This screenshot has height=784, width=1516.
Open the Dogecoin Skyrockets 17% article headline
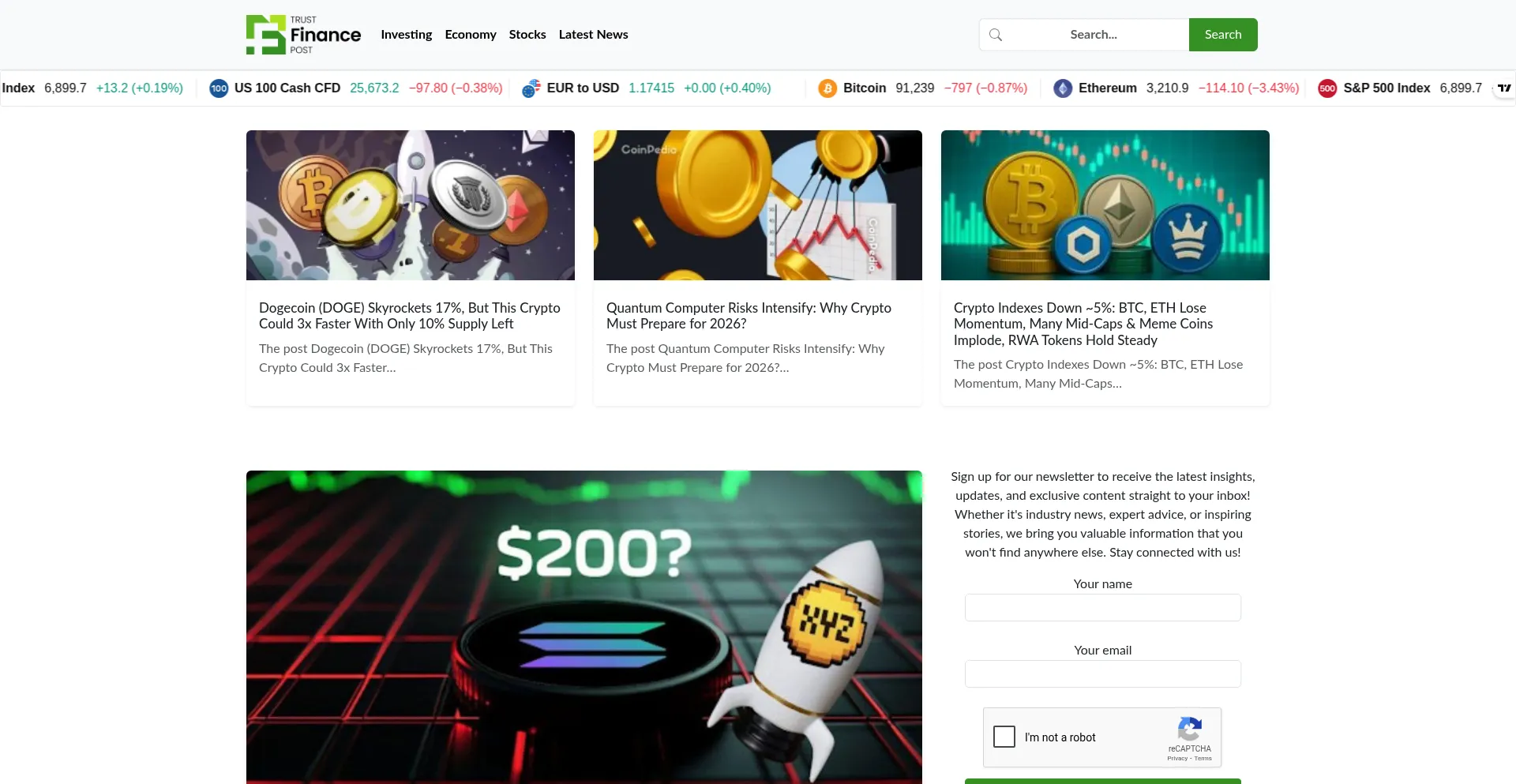coord(410,316)
